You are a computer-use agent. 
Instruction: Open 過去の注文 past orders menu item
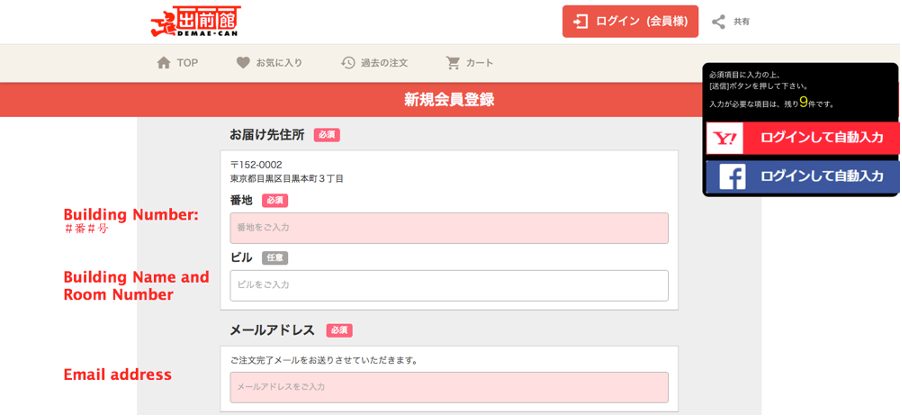(384, 63)
